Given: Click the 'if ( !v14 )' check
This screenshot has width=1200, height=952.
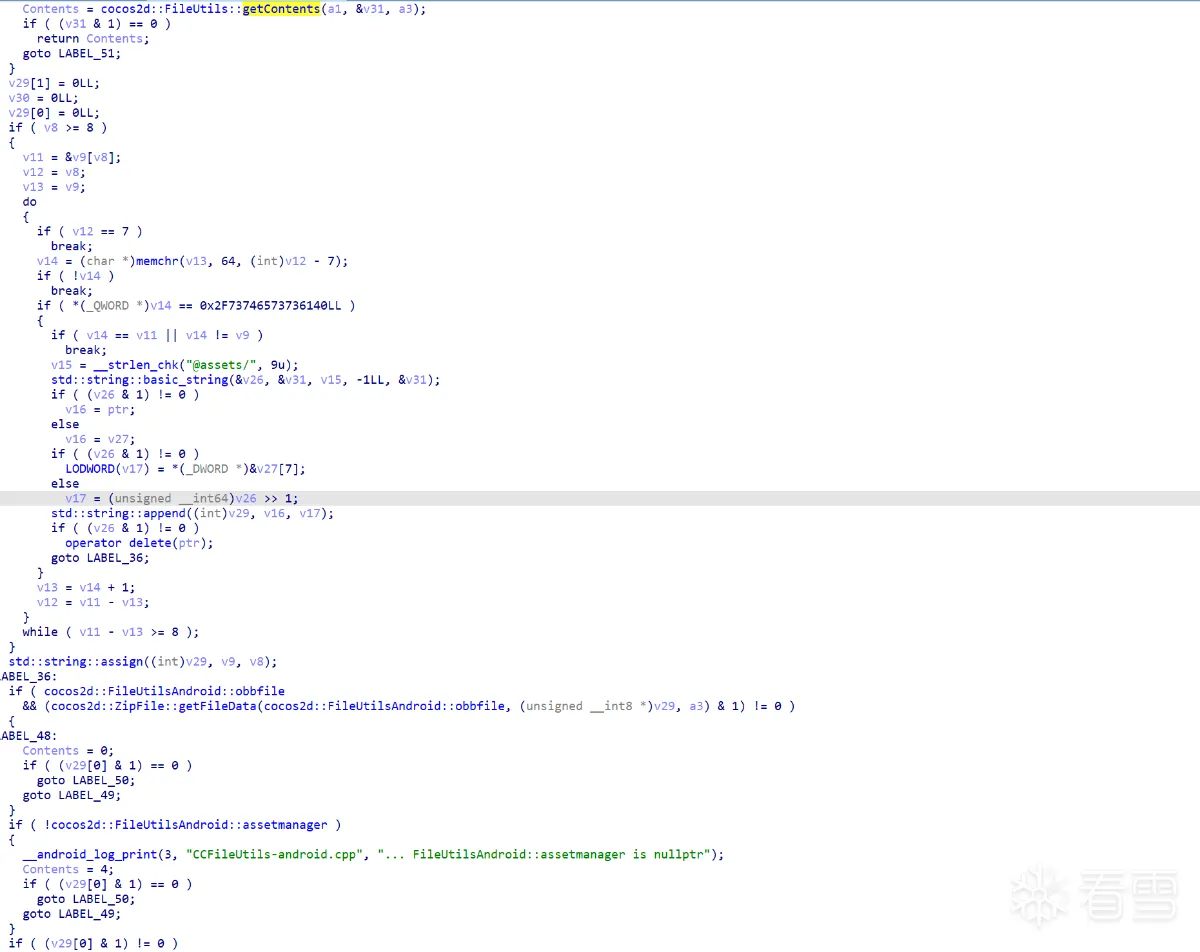Looking at the screenshot, I should (x=76, y=276).
